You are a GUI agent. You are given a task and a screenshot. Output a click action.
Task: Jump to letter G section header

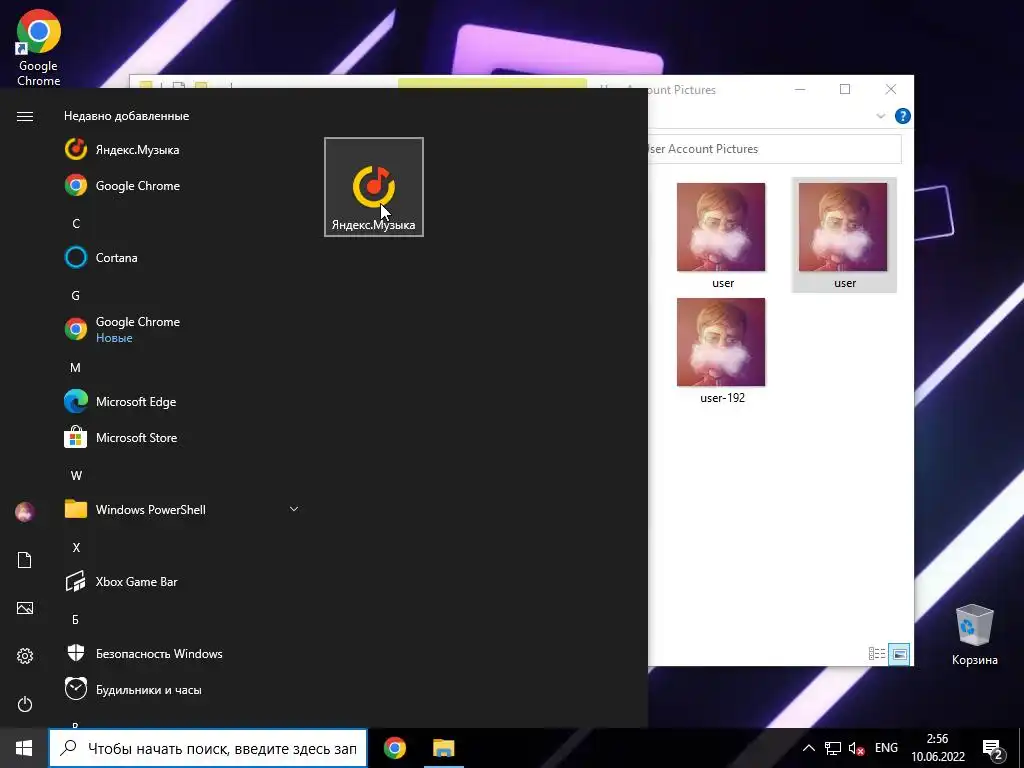pos(76,295)
